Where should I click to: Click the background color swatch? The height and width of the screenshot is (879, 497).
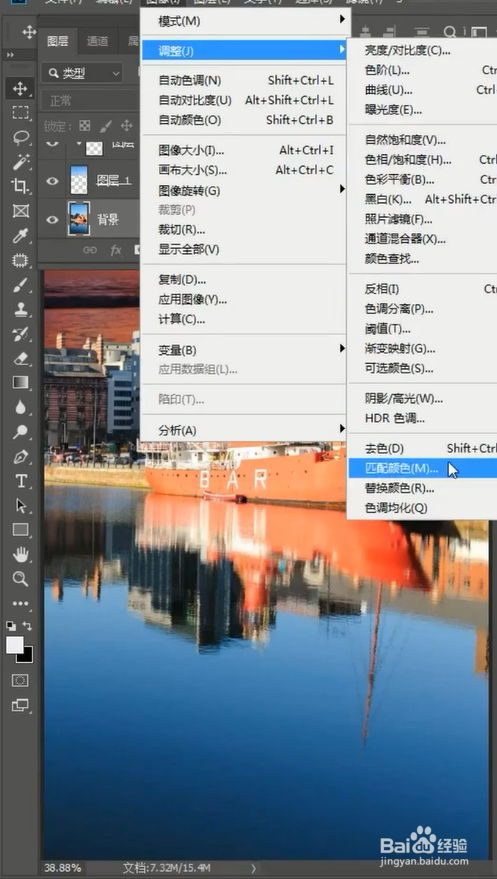(27, 657)
